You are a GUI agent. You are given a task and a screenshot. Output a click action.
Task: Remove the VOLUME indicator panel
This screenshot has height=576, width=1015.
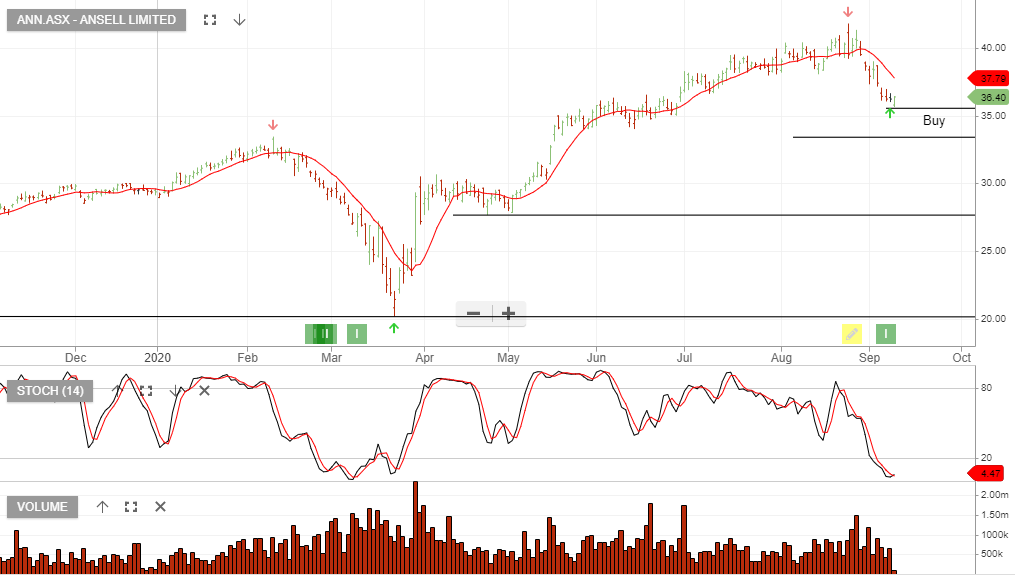[x=161, y=507]
